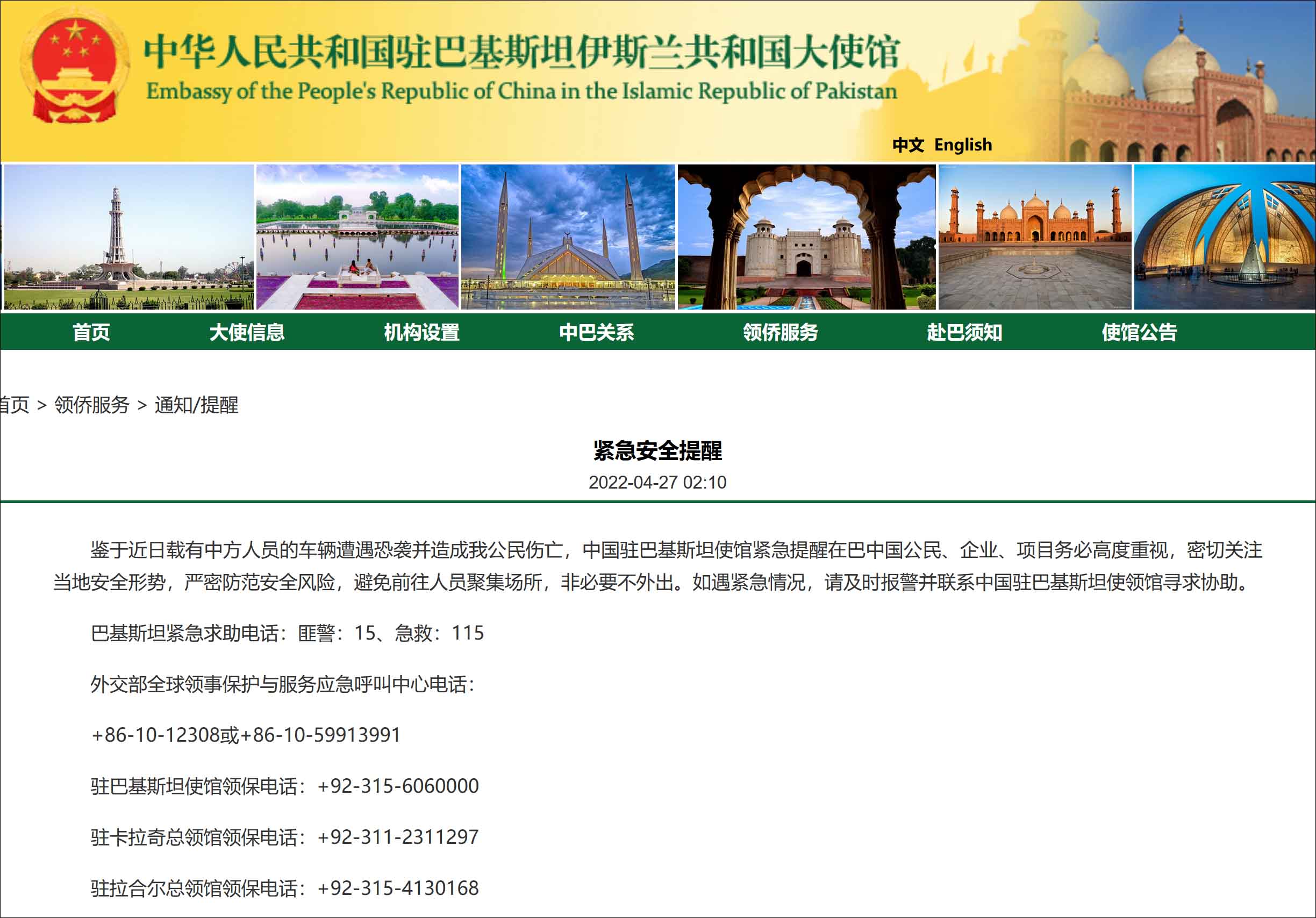This screenshot has height=918, width=1316.
Task: Click 通知/提醒 breadcrumb link
Action: pyautogui.click(x=197, y=405)
